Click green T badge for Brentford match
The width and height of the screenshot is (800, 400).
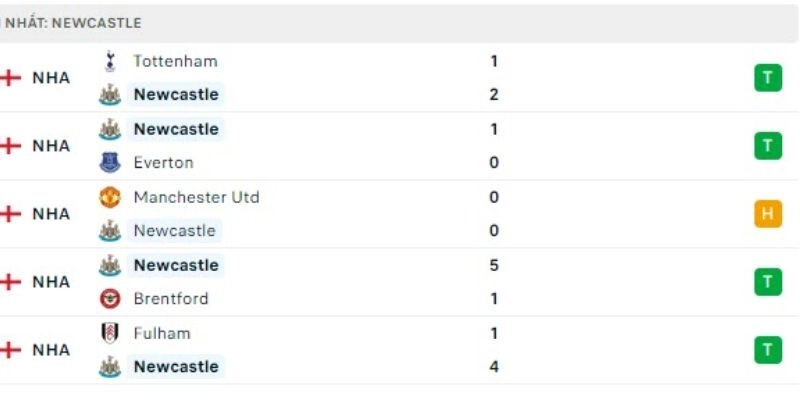click(x=768, y=282)
